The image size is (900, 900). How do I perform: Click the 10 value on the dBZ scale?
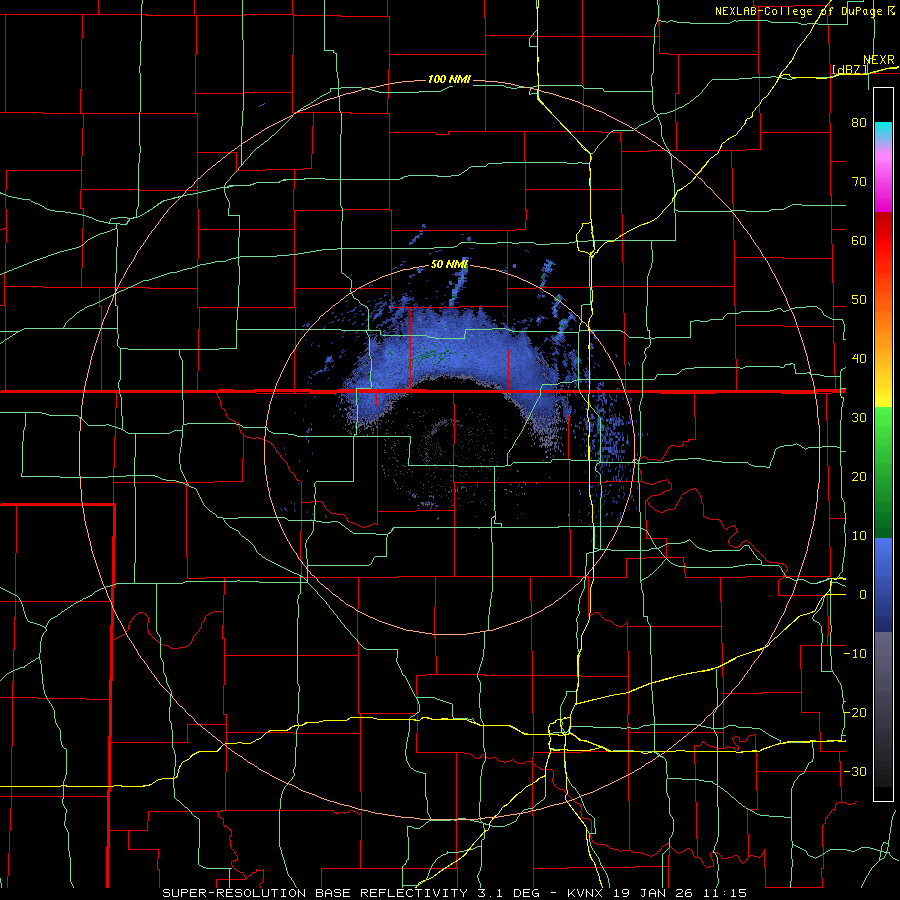859,536
